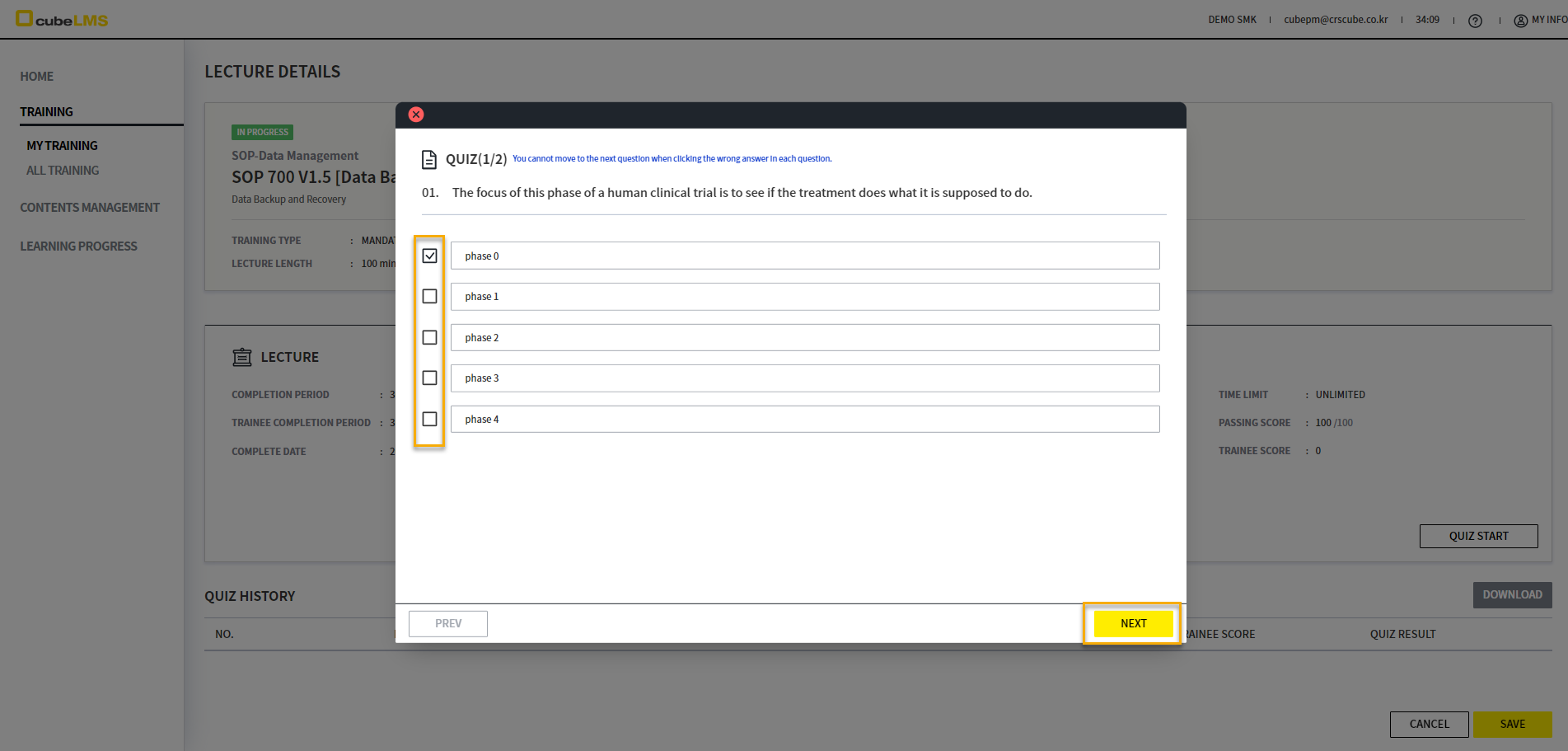Uncheck the phase 0 checkbox
The image size is (1568, 751).
pyautogui.click(x=429, y=256)
